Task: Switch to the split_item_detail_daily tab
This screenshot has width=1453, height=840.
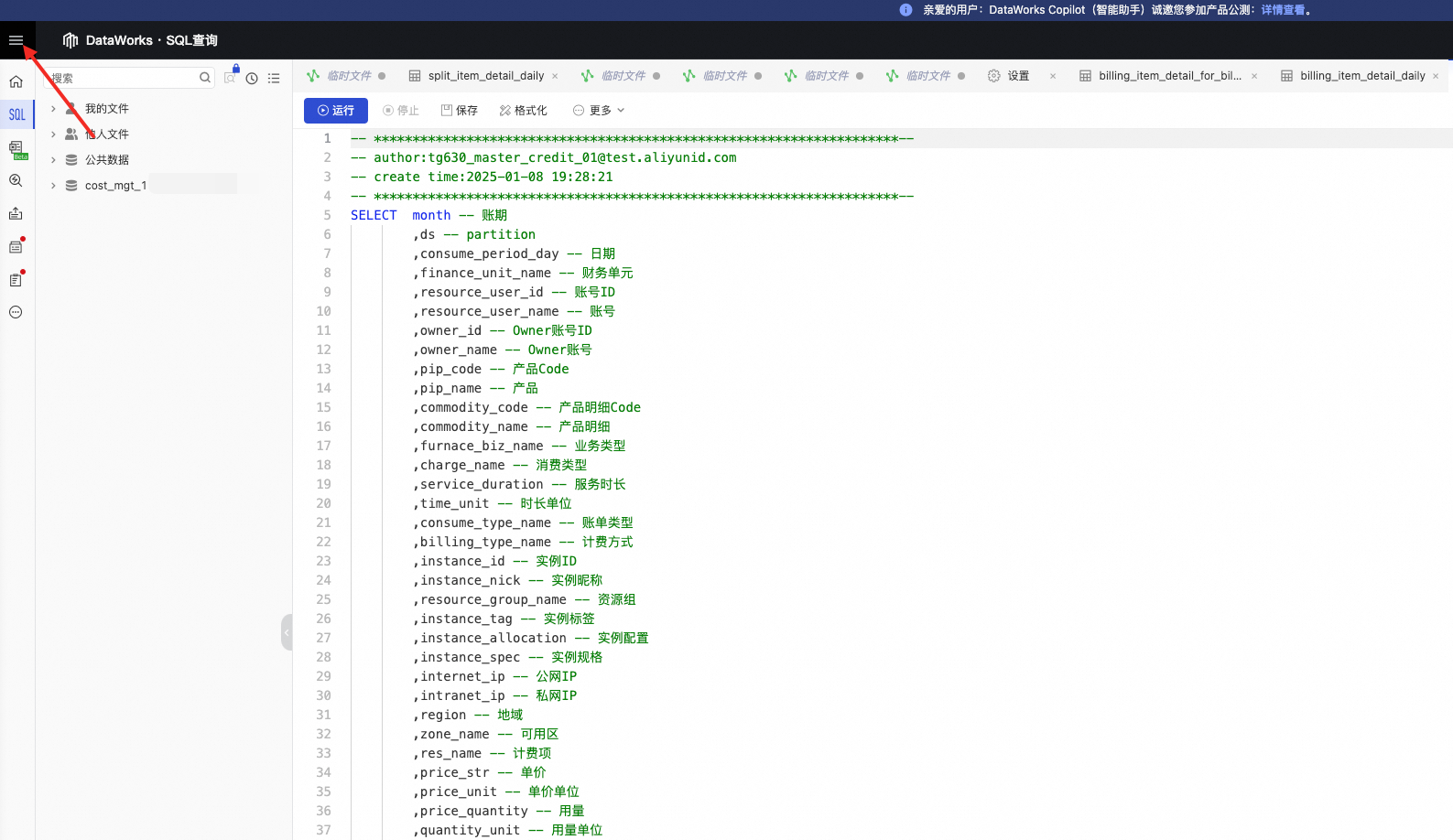Action: (485, 76)
